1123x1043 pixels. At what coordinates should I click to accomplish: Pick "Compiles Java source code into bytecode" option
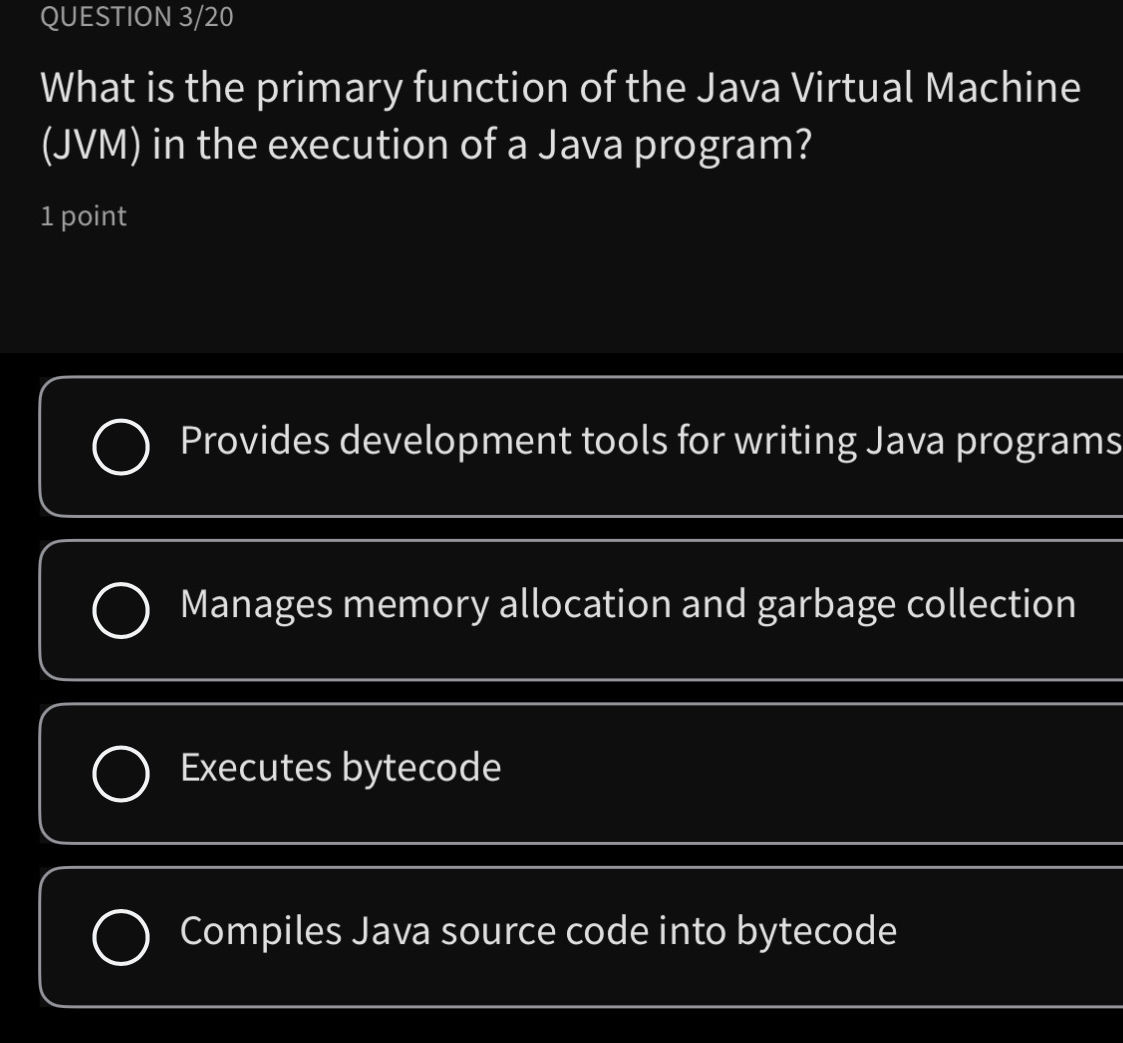click(x=540, y=930)
